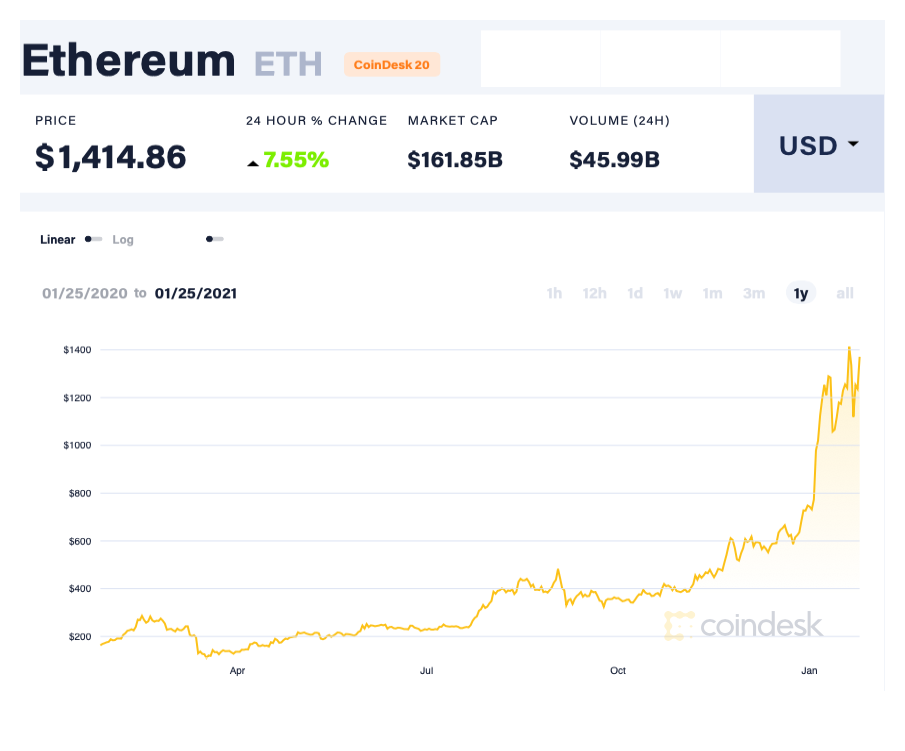
Task: Switch chart to 1h range
Action: point(554,293)
